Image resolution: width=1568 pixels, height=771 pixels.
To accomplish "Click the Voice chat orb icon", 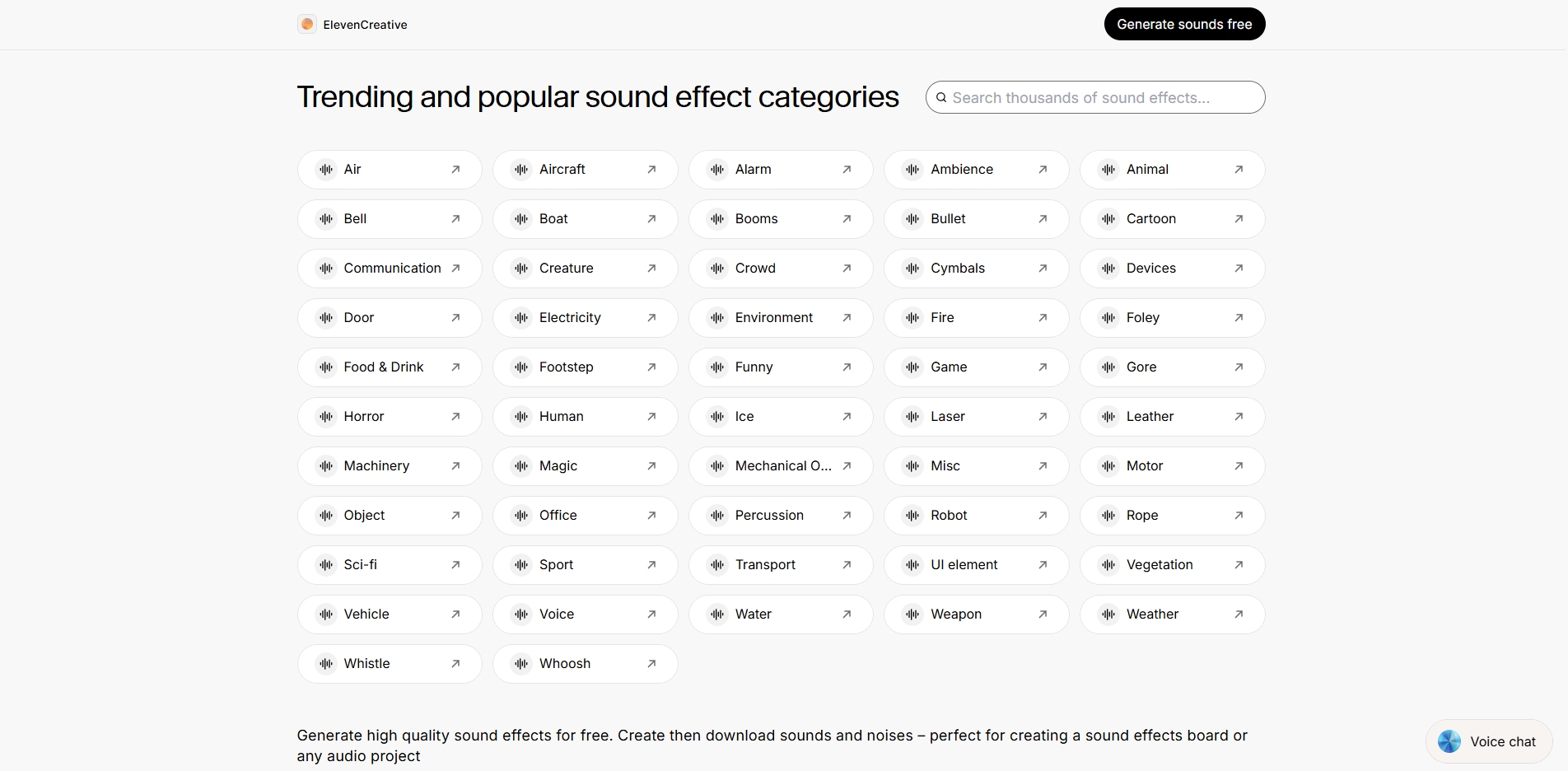I will point(1449,741).
